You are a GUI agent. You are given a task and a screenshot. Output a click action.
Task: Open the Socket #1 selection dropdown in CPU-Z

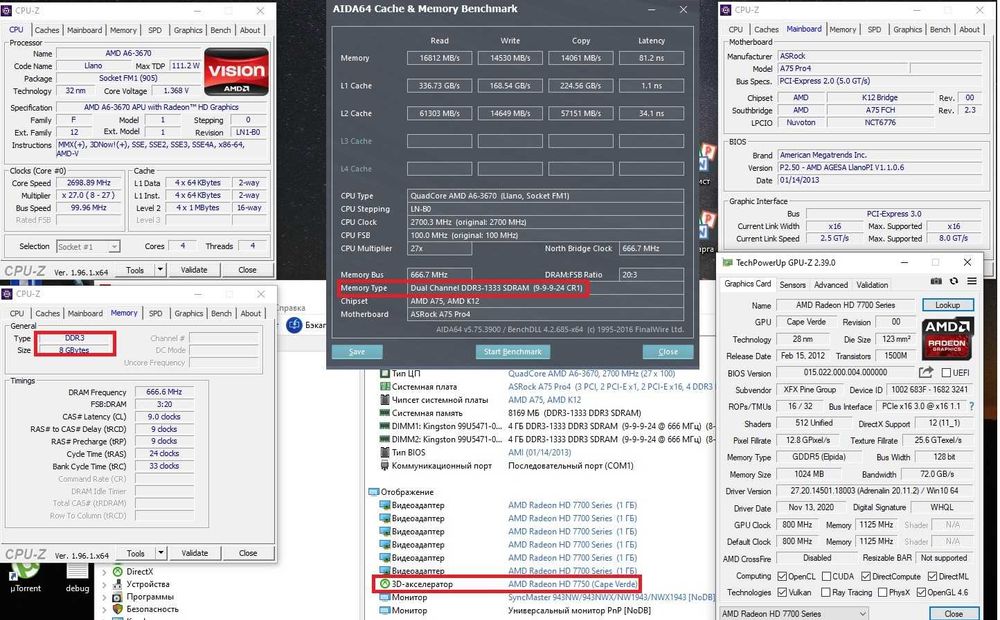87,246
